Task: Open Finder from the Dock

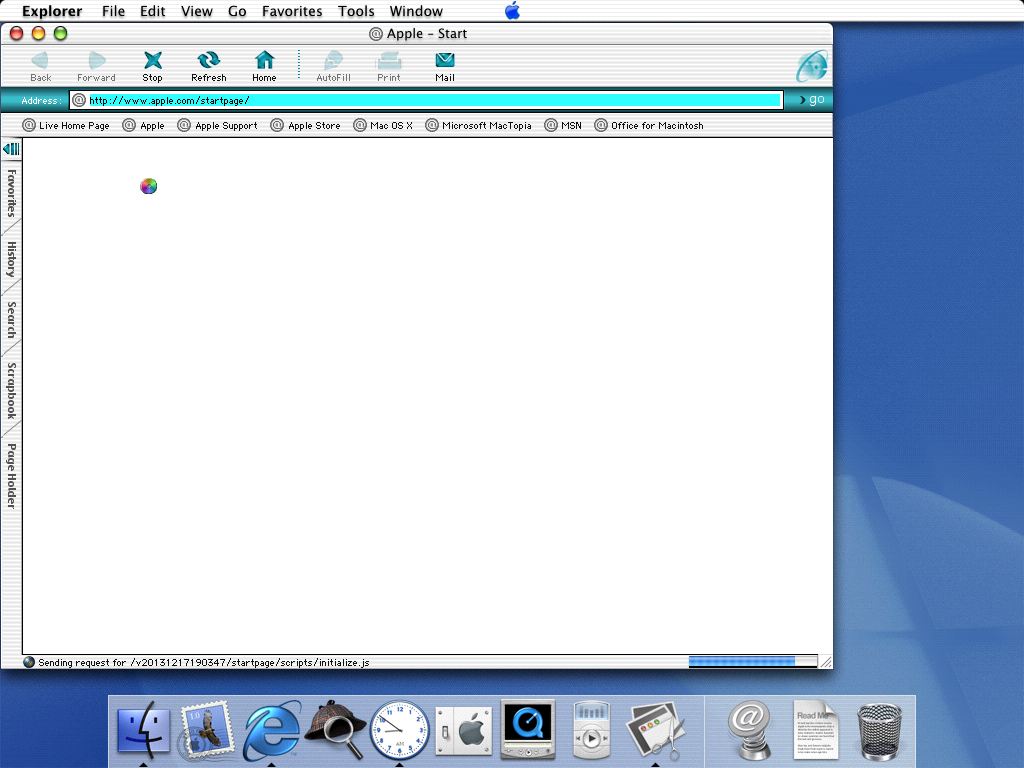Action: (x=143, y=730)
